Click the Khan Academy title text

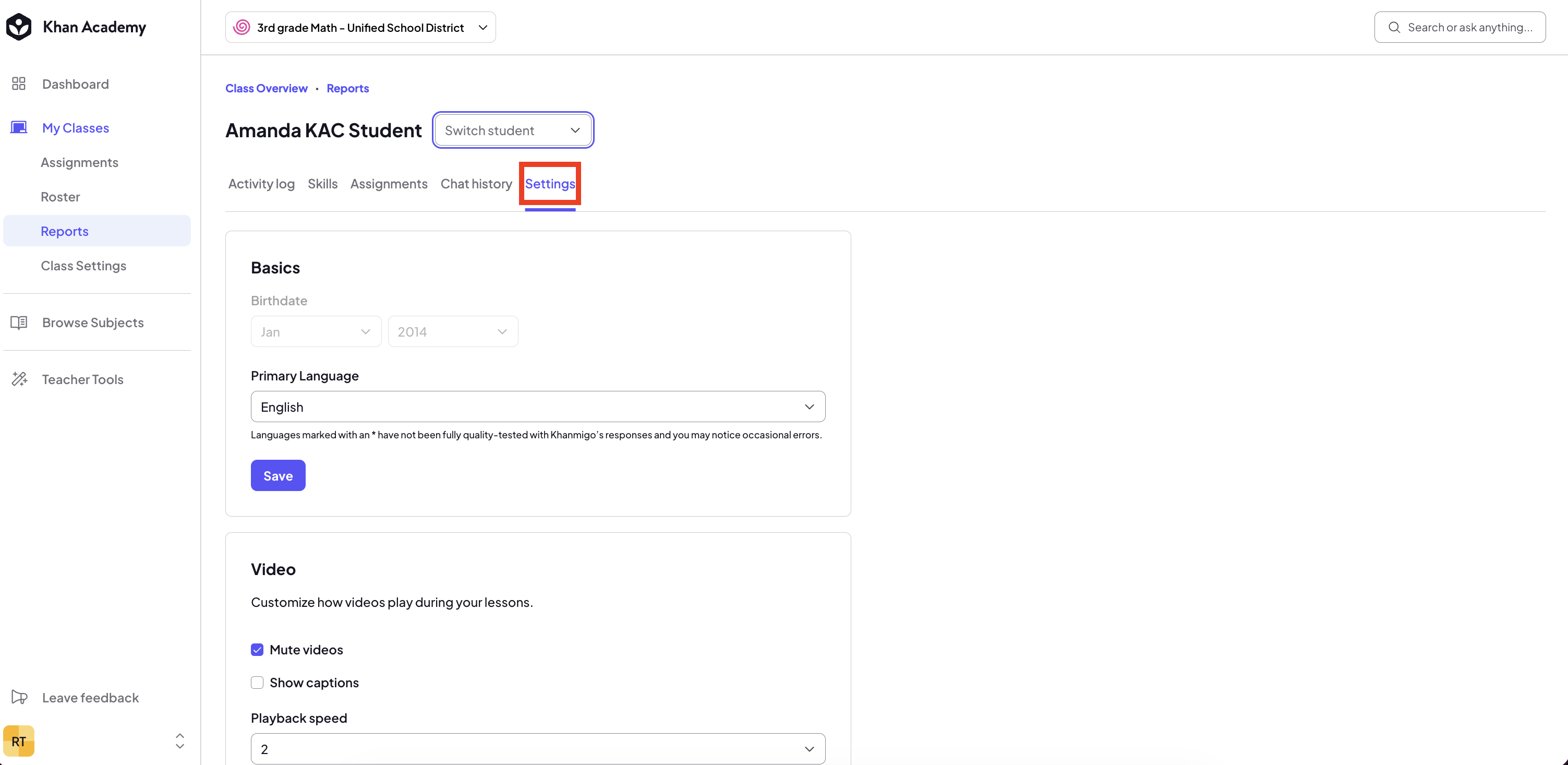[94, 28]
